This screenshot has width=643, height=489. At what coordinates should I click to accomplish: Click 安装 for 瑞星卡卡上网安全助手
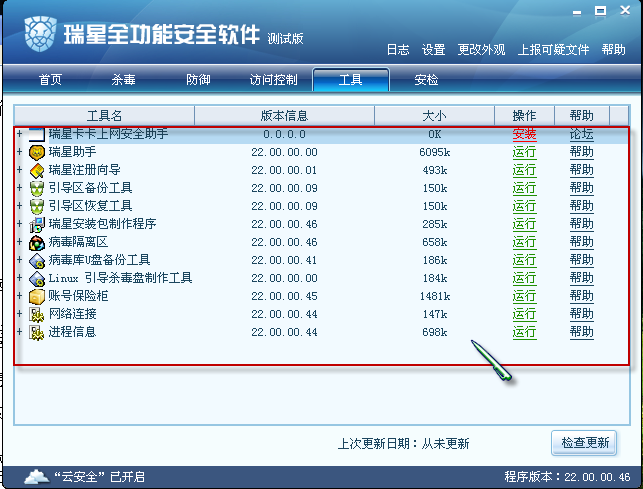click(x=524, y=134)
